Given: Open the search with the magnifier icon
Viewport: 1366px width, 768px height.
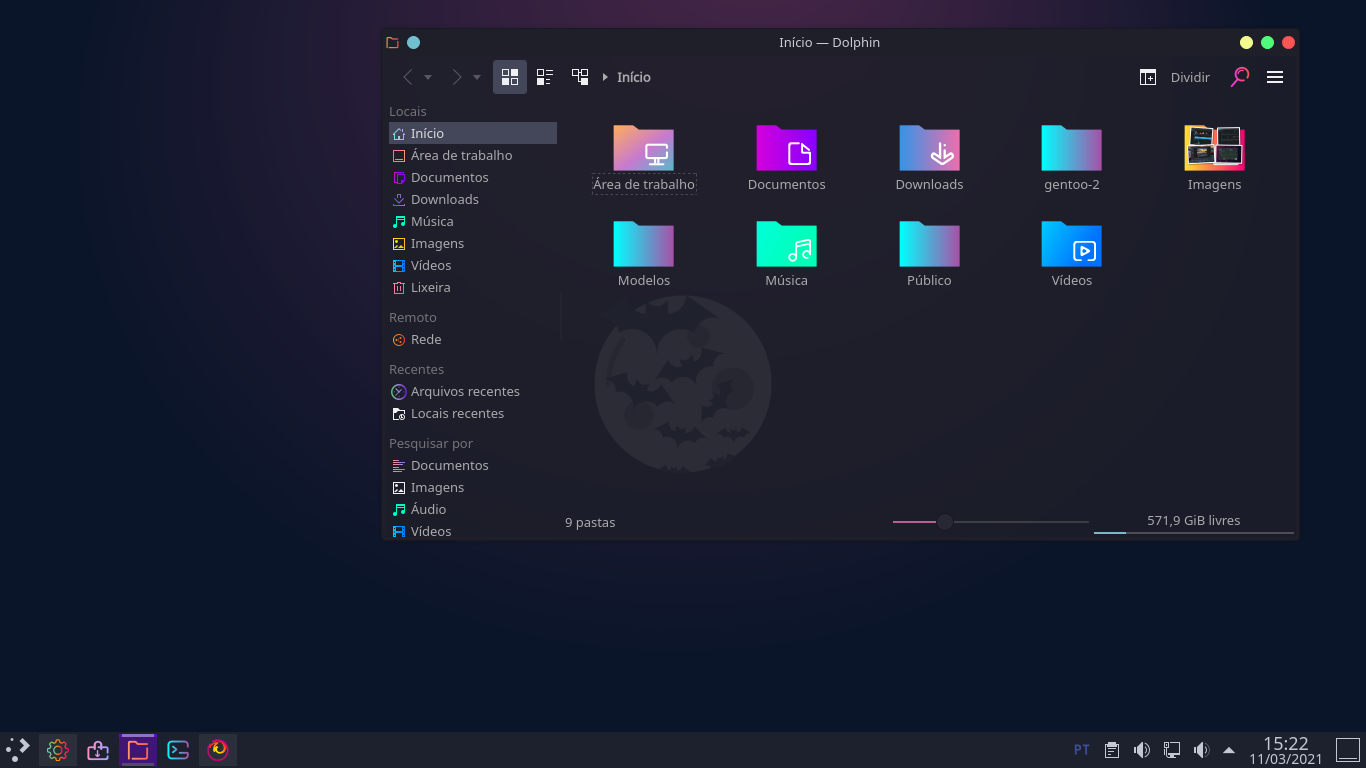Looking at the screenshot, I should coord(1239,77).
